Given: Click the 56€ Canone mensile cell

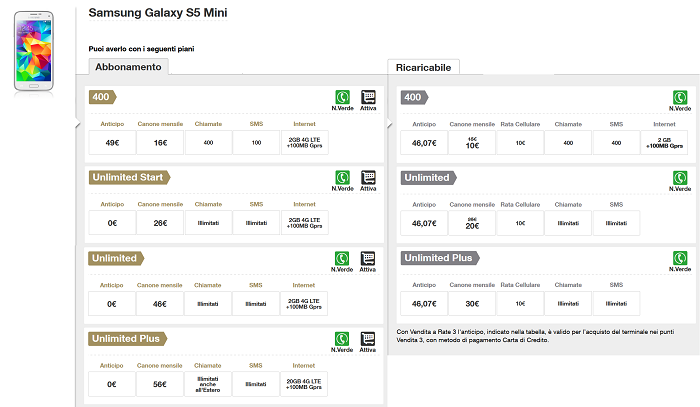Looking at the screenshot, I should tap(159, 384).
